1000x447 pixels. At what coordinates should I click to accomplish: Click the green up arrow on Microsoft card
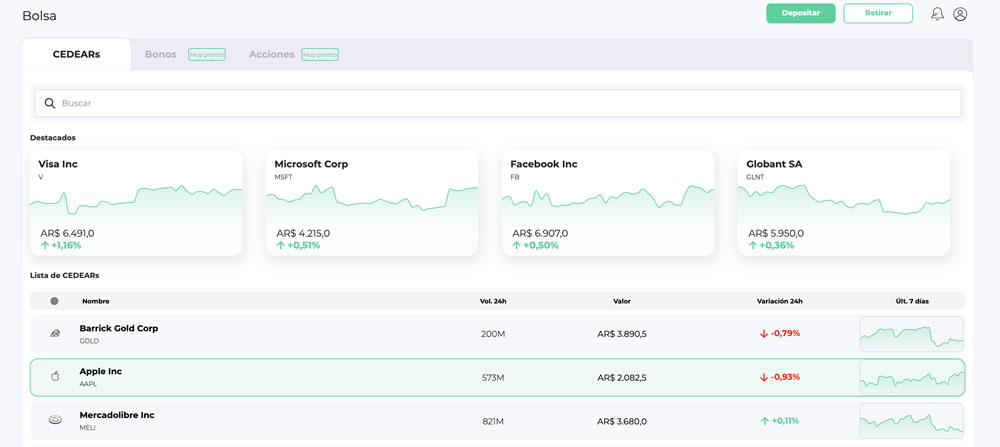pyautogui.click(x=281, y=245)
